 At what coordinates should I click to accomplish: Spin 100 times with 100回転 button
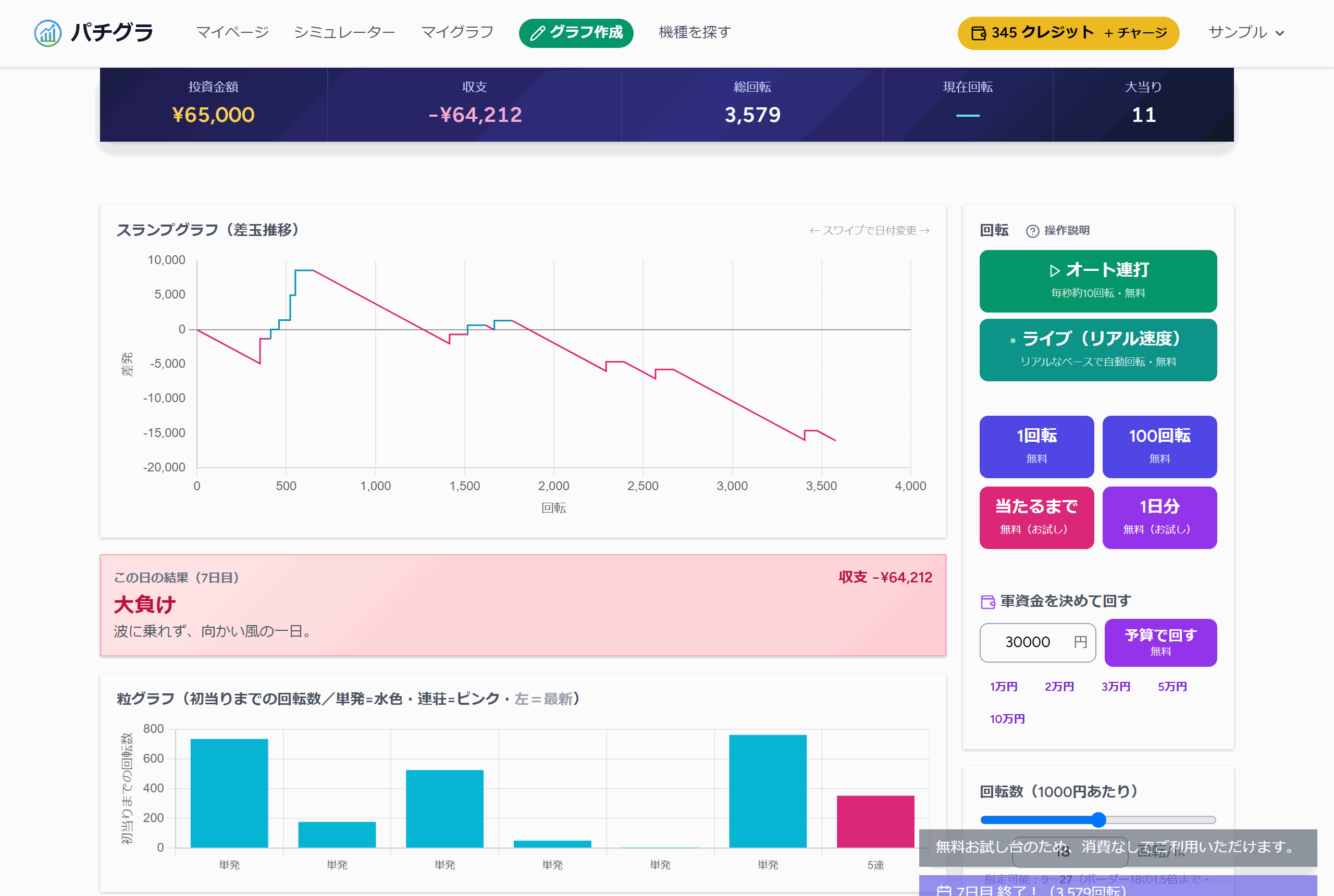click(x=1159, y=446)
